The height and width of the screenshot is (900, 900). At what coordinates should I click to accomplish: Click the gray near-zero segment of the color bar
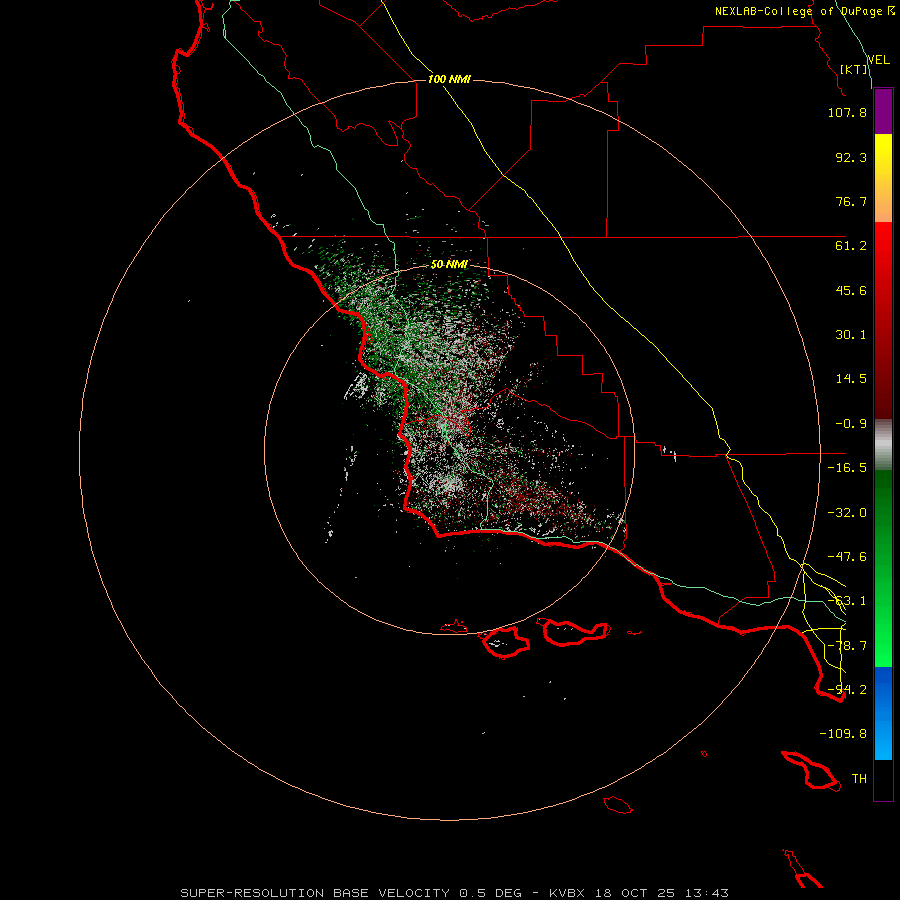point(883,445)
